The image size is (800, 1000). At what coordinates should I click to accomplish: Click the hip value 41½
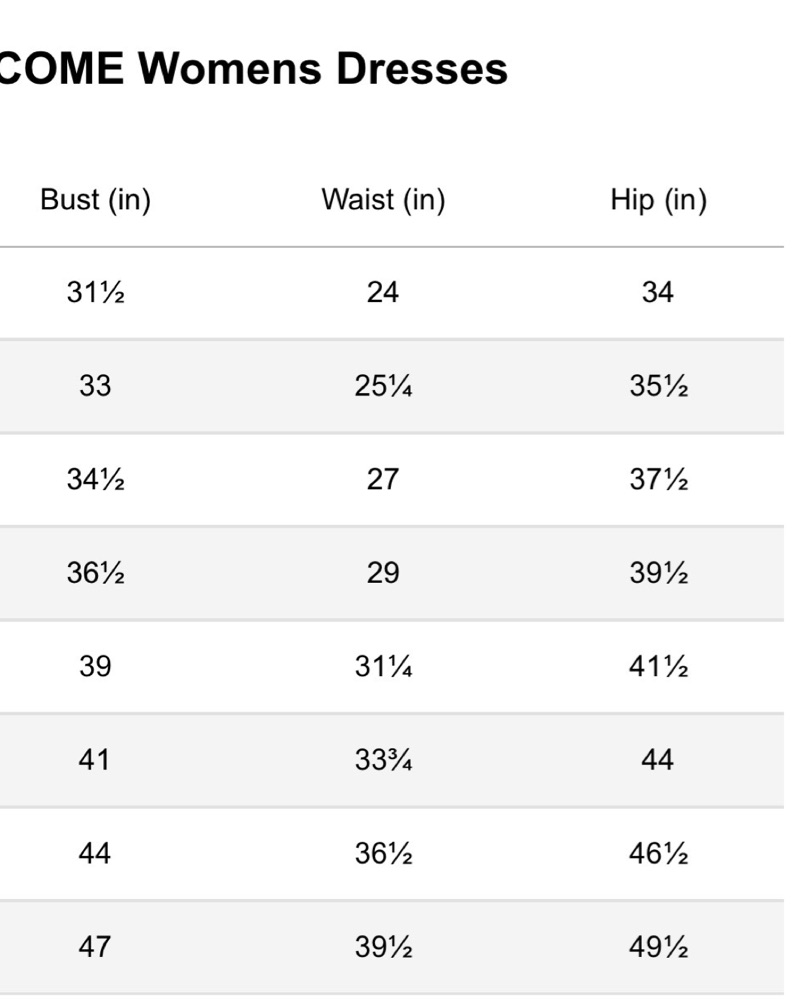point(658,666)
